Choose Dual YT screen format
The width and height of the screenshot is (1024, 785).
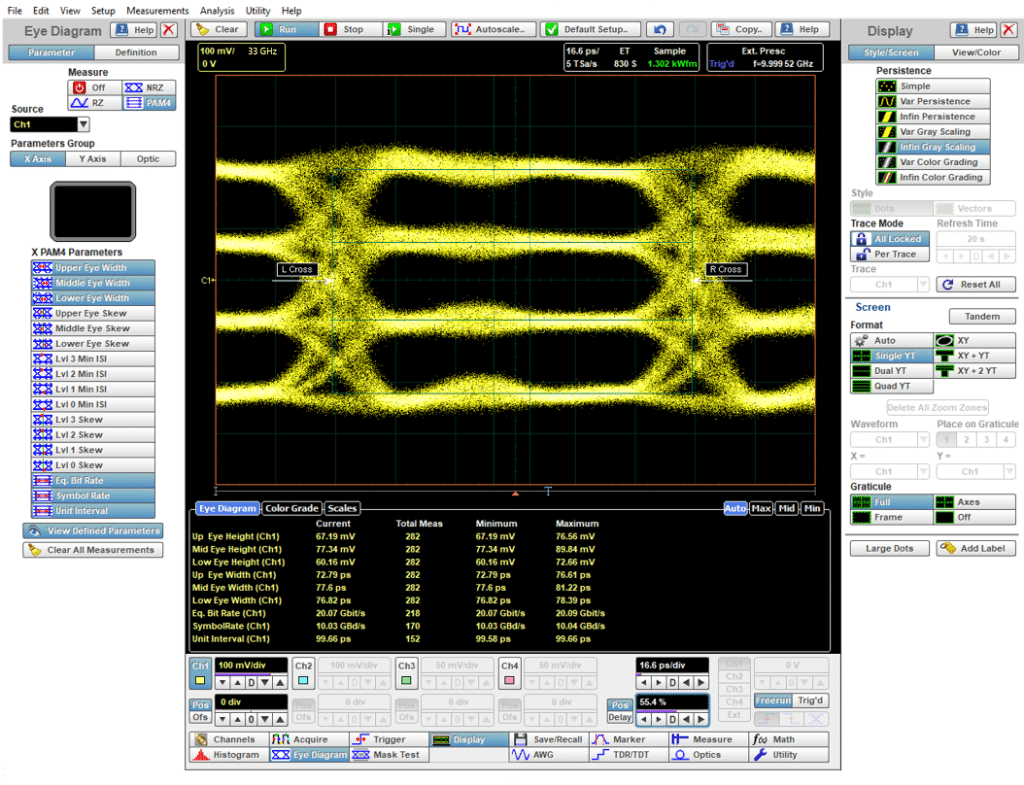(890, 371)
